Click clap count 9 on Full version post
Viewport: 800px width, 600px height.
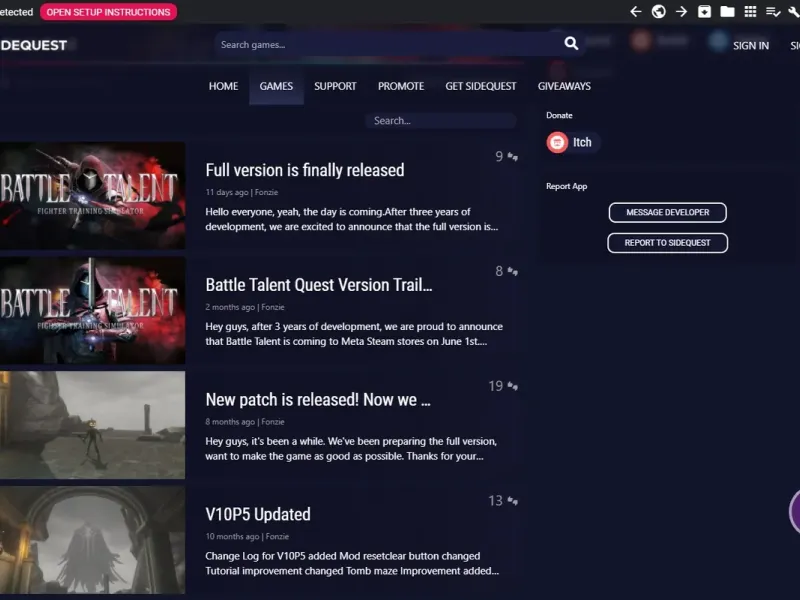(499, 157)
